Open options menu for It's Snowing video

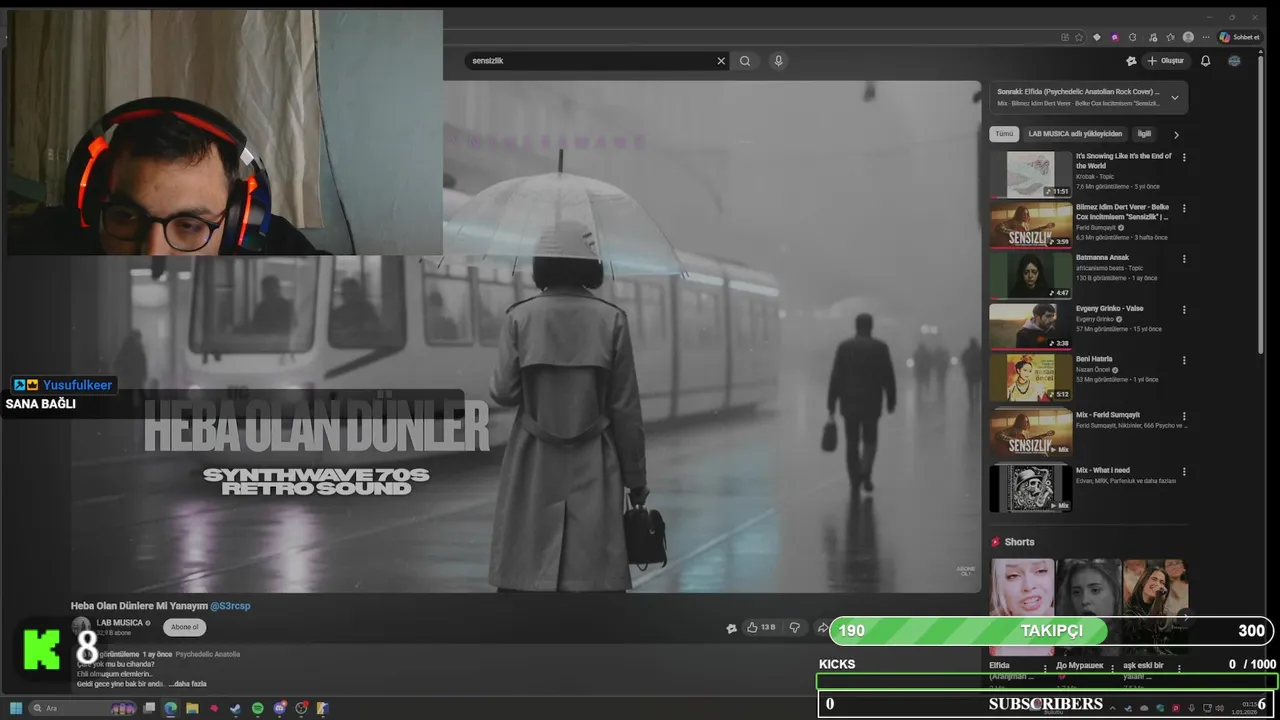(x=1184, y=158)
